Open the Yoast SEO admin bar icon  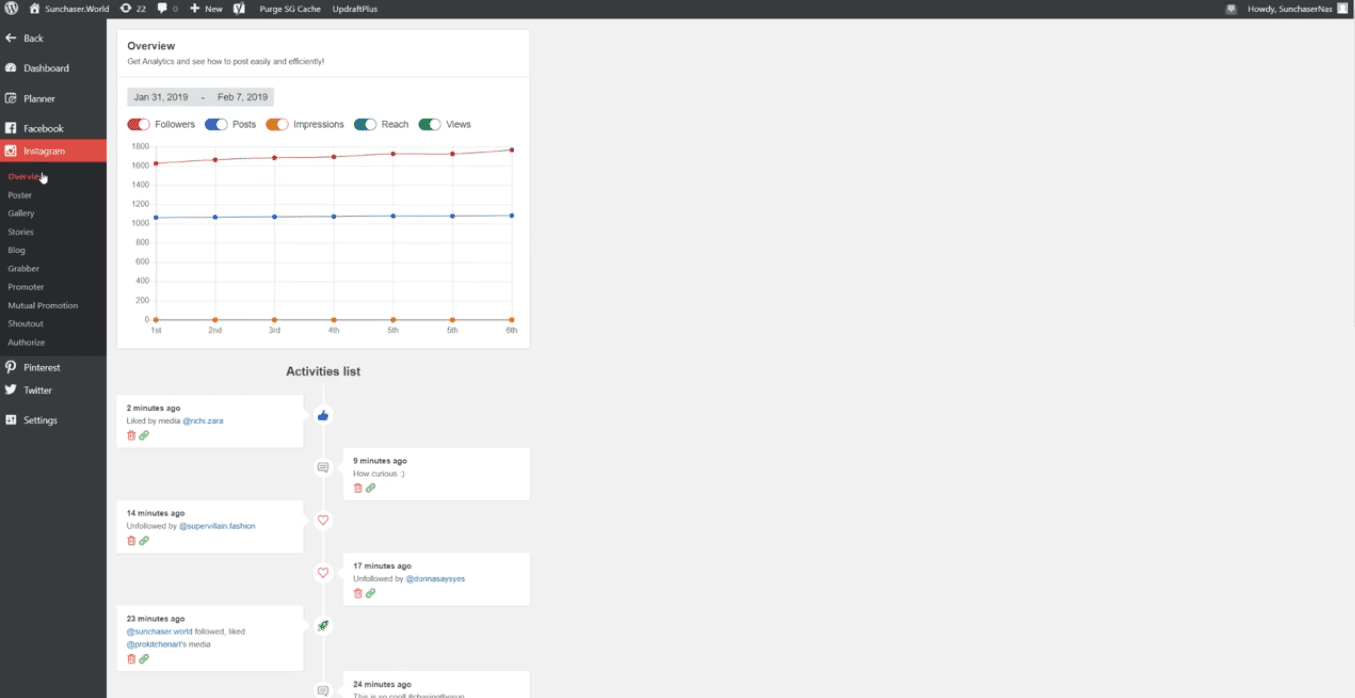click(x=240, y=8)
